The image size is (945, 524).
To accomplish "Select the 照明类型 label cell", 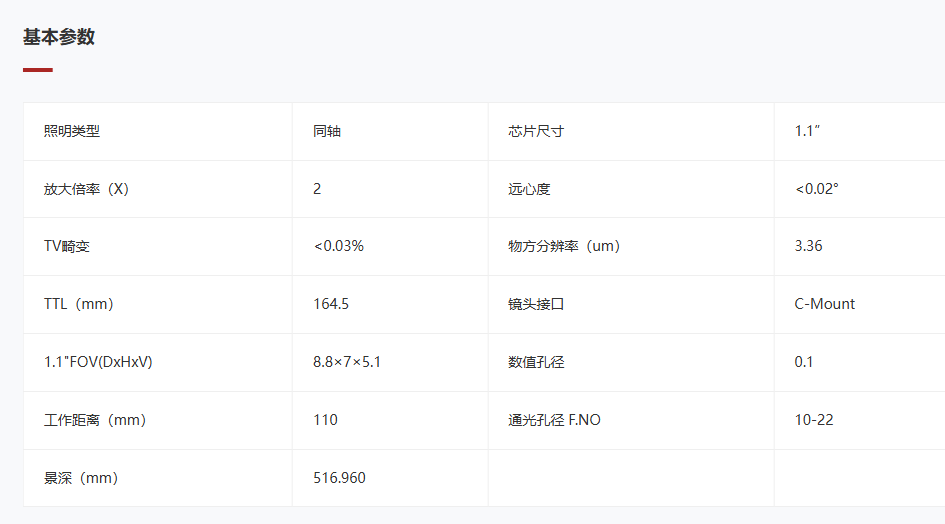I will 158,131.
